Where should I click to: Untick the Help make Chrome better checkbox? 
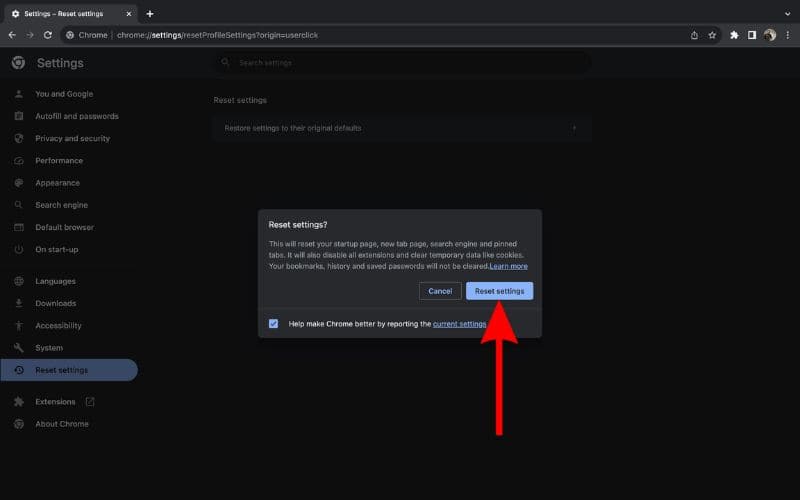[x=274, y=324]
